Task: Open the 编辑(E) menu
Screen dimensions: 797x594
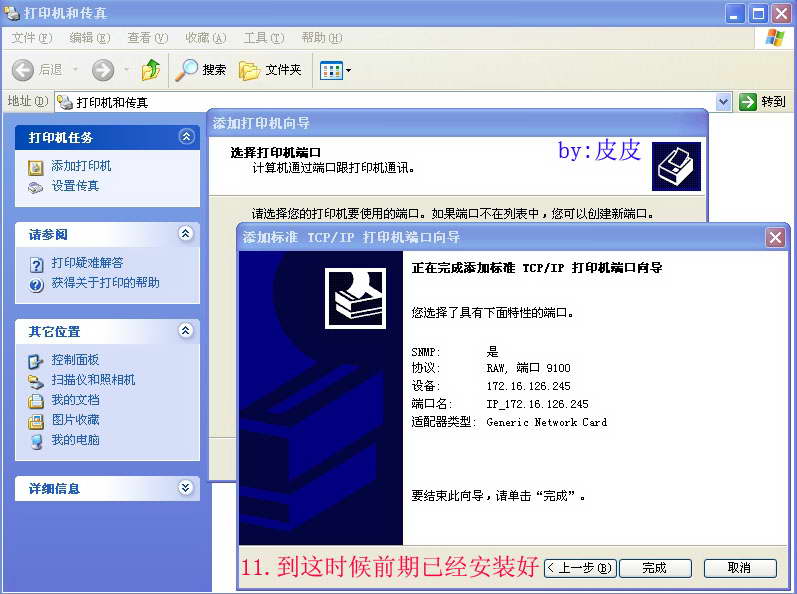Action: (89, 38)
